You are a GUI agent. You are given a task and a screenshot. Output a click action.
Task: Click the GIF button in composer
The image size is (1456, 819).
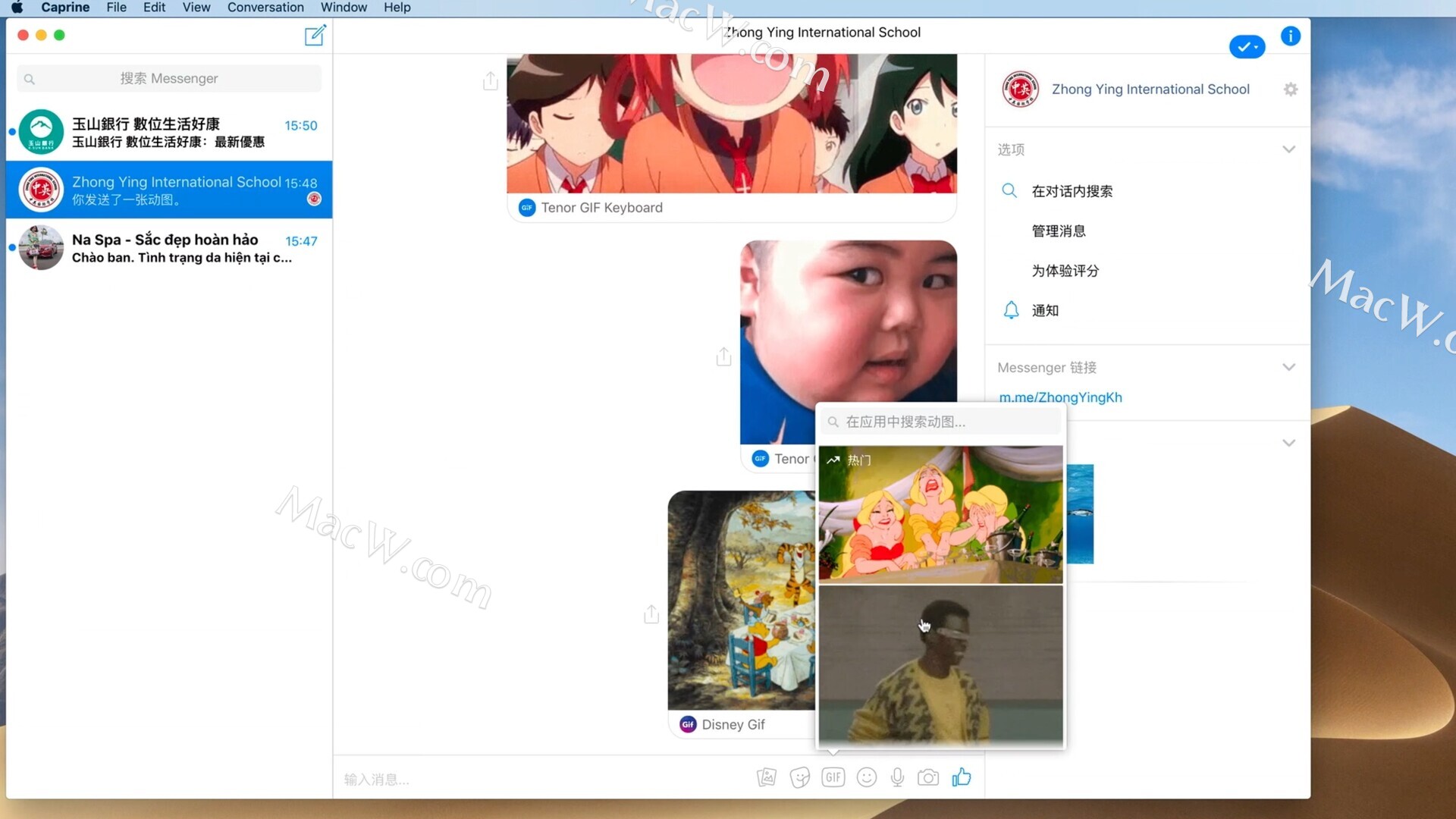833,777
